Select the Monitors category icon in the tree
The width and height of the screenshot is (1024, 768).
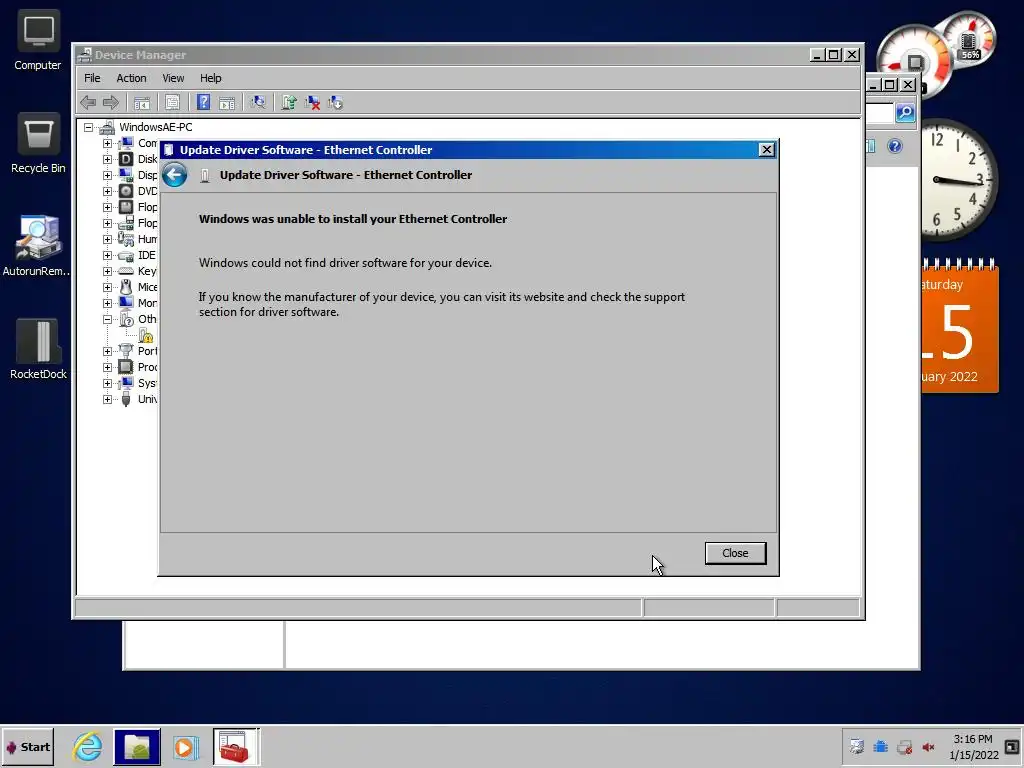[x=126, y=303]
